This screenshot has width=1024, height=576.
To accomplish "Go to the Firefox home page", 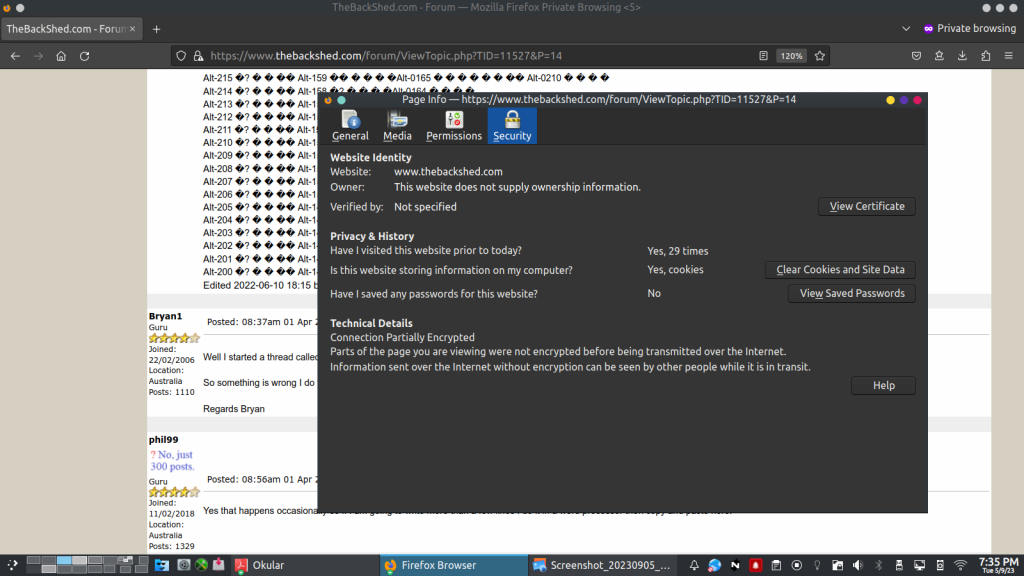I will pyautogui.click(x=62, y=56).
